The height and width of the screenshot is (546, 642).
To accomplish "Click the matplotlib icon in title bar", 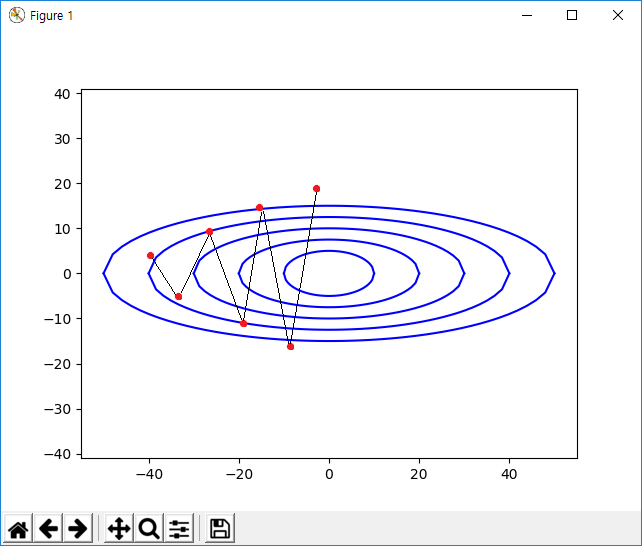I will click(x=17, y=16).
